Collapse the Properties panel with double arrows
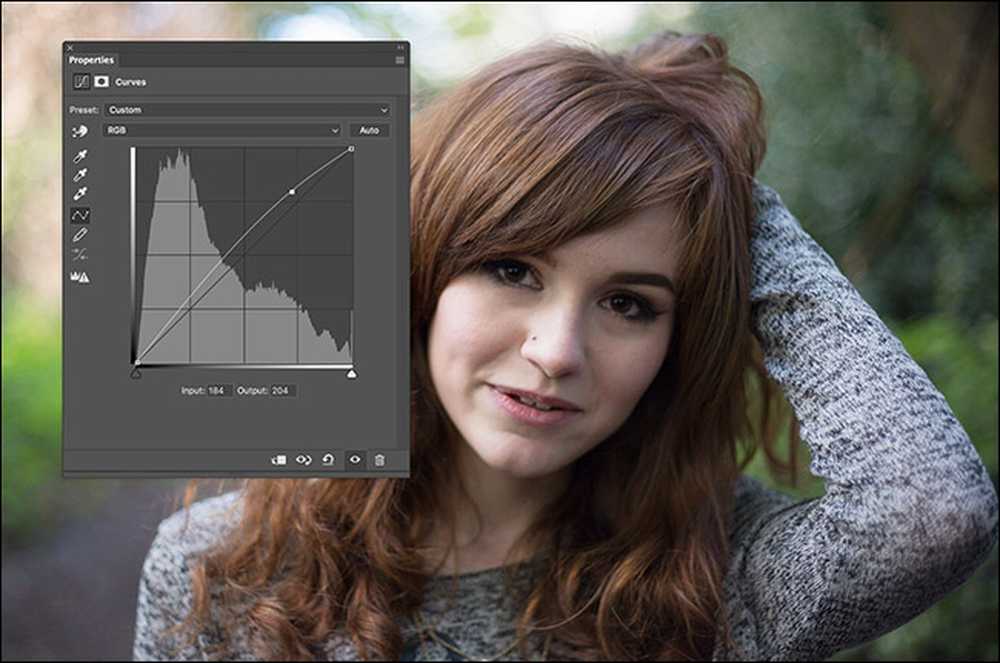This screenshot has width=1000, height=663. pos(401,47)
